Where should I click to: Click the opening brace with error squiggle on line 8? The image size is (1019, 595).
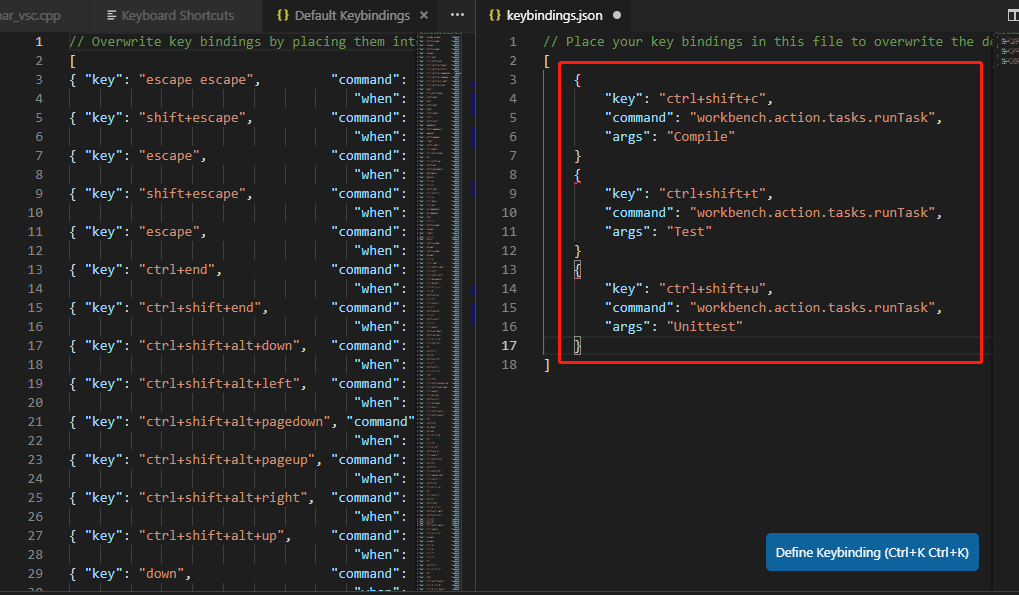point(577,175)
